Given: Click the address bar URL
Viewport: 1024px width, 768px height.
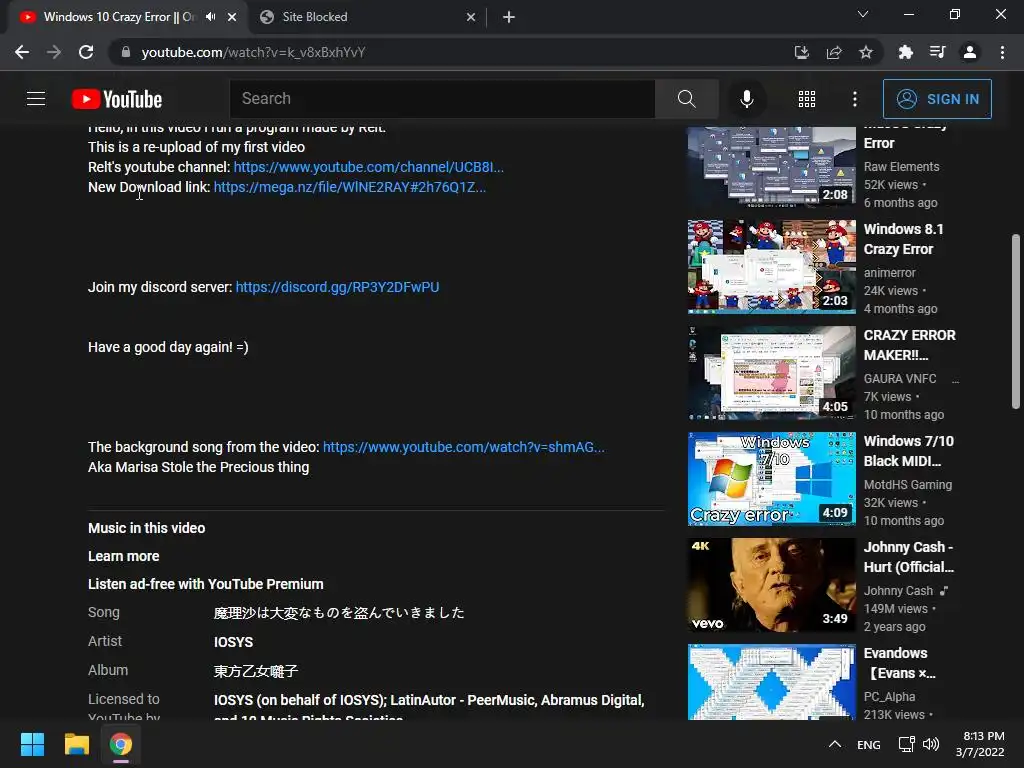Looking at the screenshot, I should click(x=253, y=52).
